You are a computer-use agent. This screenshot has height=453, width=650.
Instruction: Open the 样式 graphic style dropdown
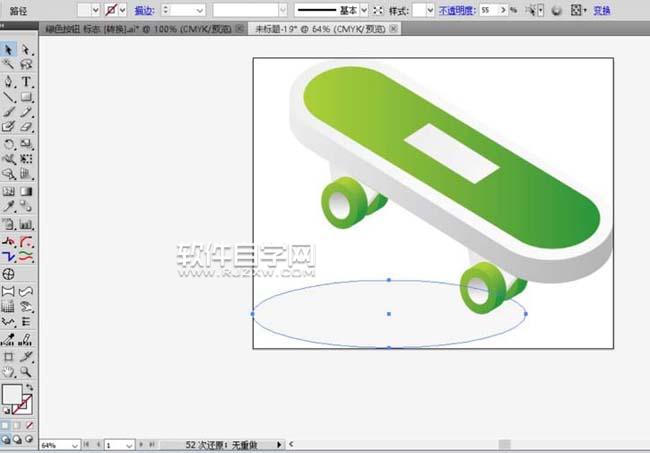[x=430, y=10]
